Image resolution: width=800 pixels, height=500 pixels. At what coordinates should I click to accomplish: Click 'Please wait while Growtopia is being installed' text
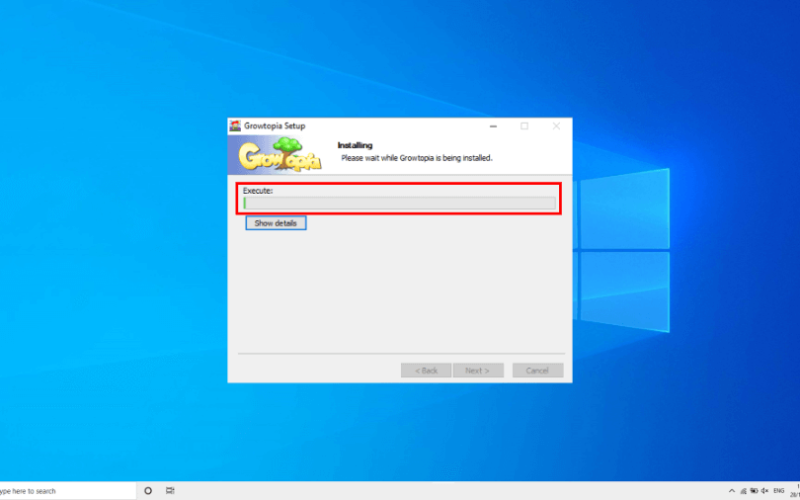(x=417, y=158)
